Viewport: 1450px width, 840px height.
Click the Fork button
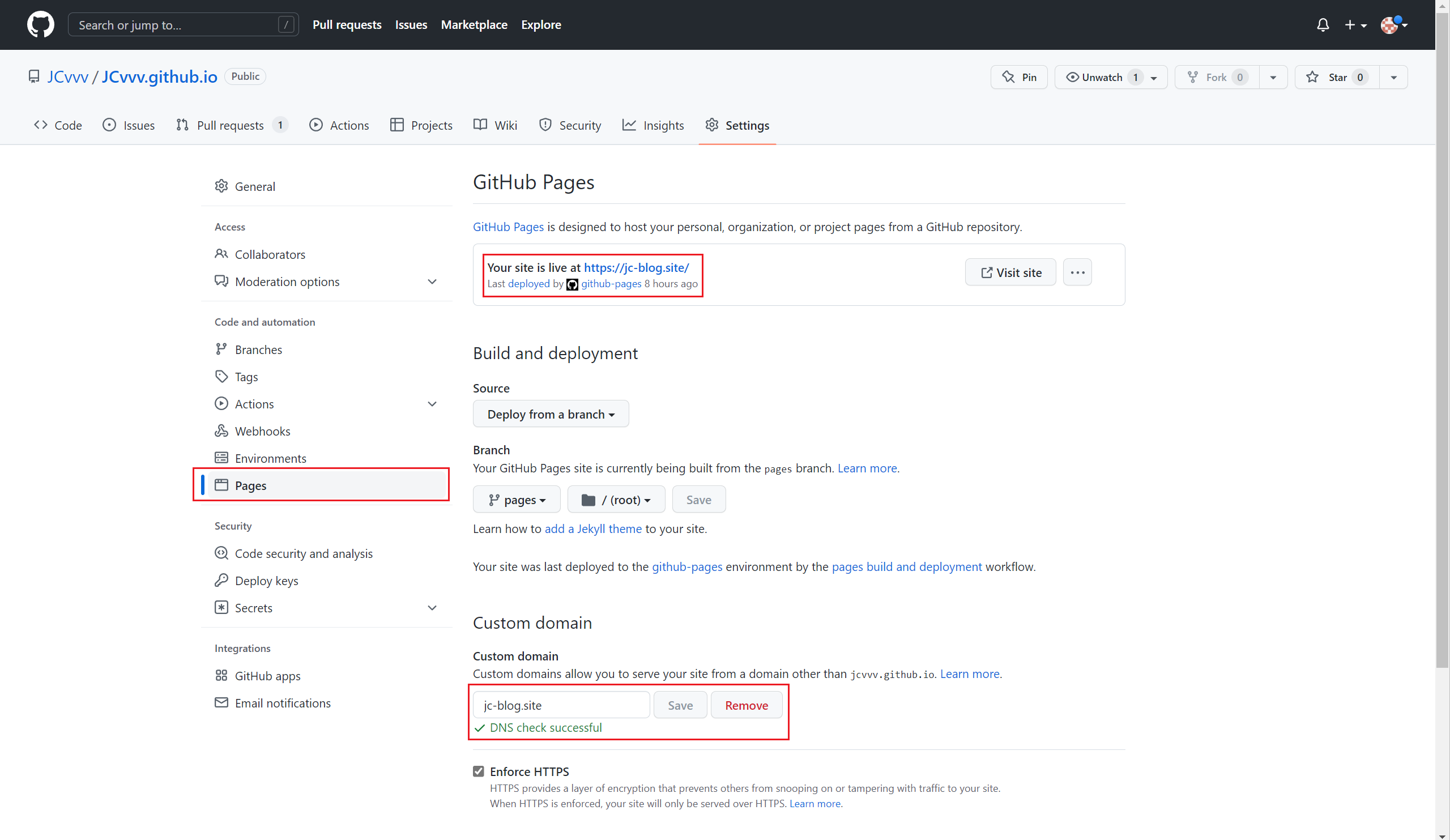1217,77
